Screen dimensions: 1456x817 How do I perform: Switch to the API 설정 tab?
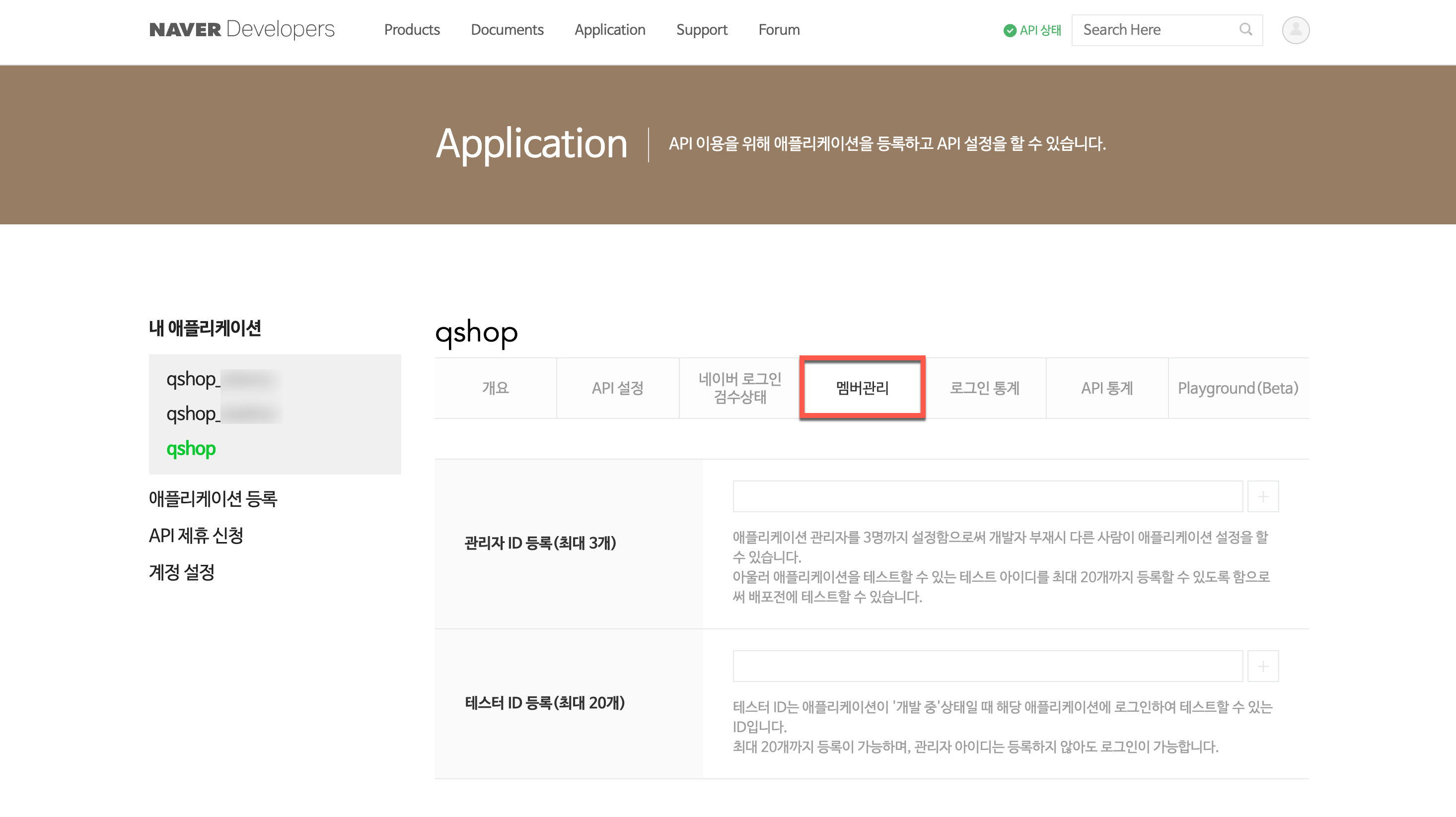pyautogui.click(x=617, y=388)
